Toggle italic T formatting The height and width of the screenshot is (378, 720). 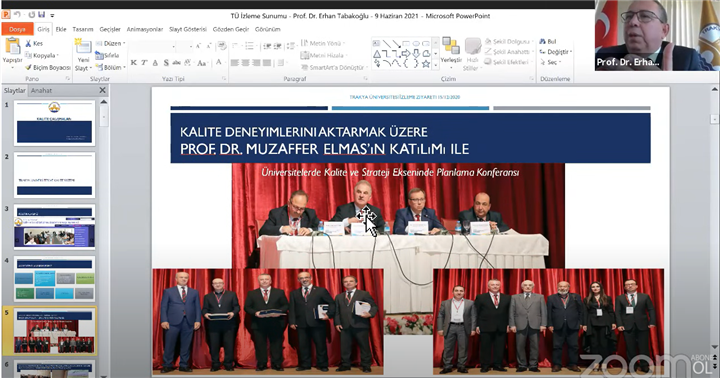click(x=144, y=62)
